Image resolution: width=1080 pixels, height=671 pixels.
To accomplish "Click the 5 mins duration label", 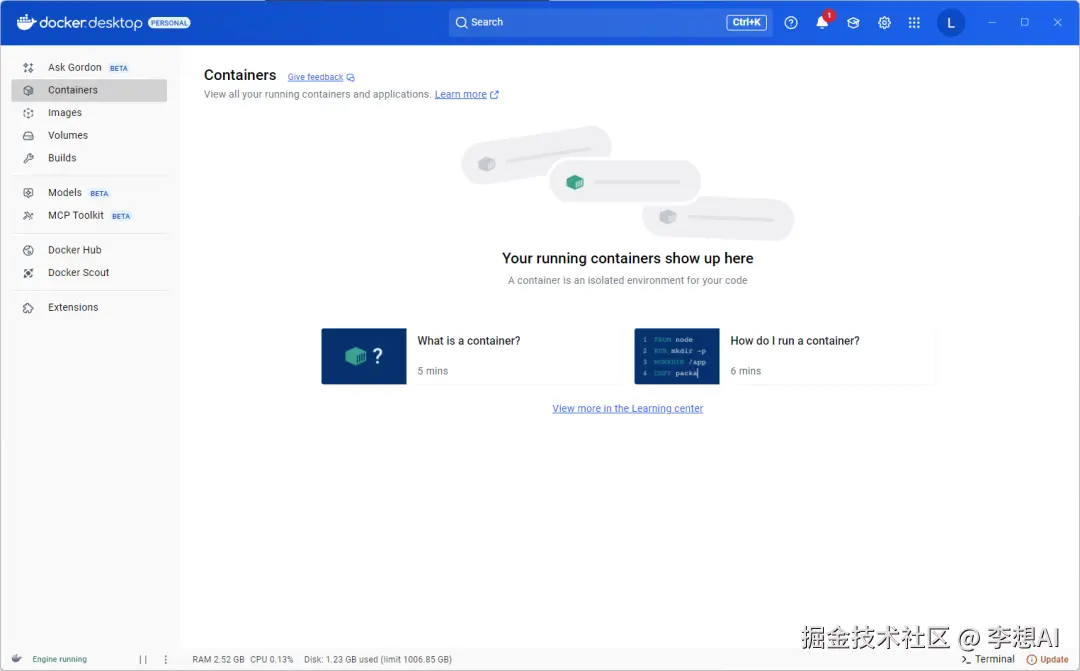I will [x=433, y=371].
